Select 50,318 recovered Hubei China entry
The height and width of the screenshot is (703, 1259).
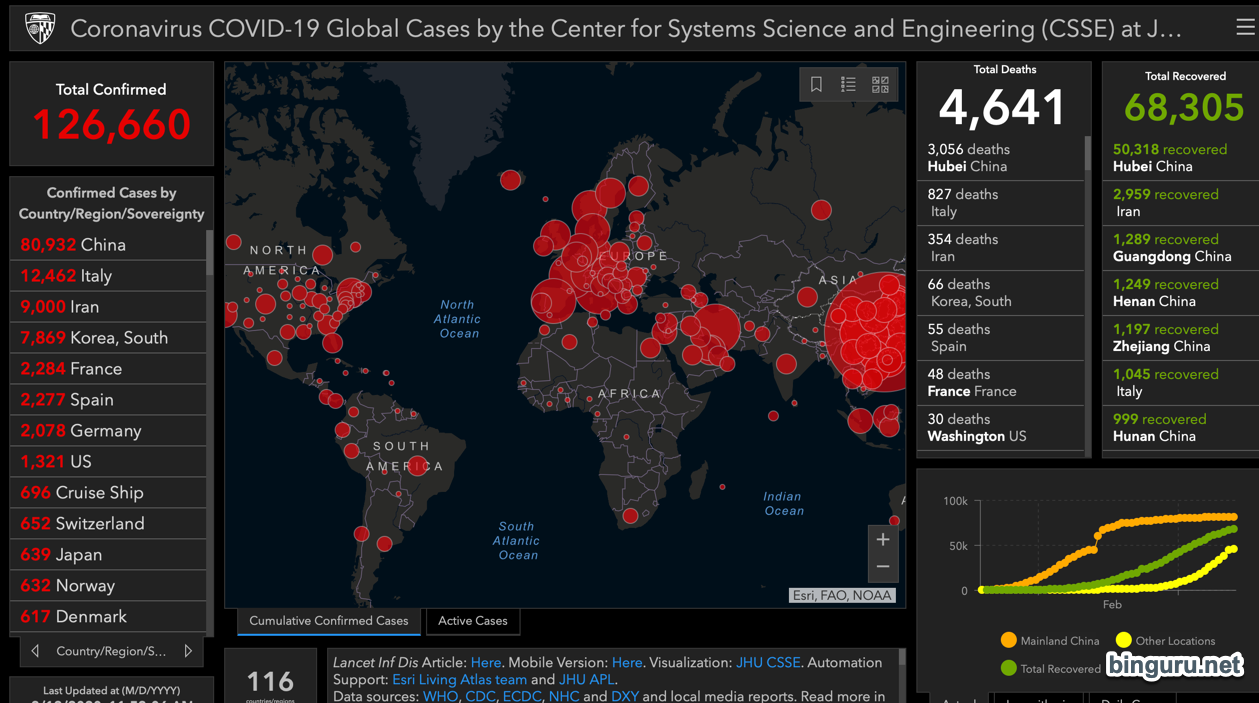[1181, 158]
